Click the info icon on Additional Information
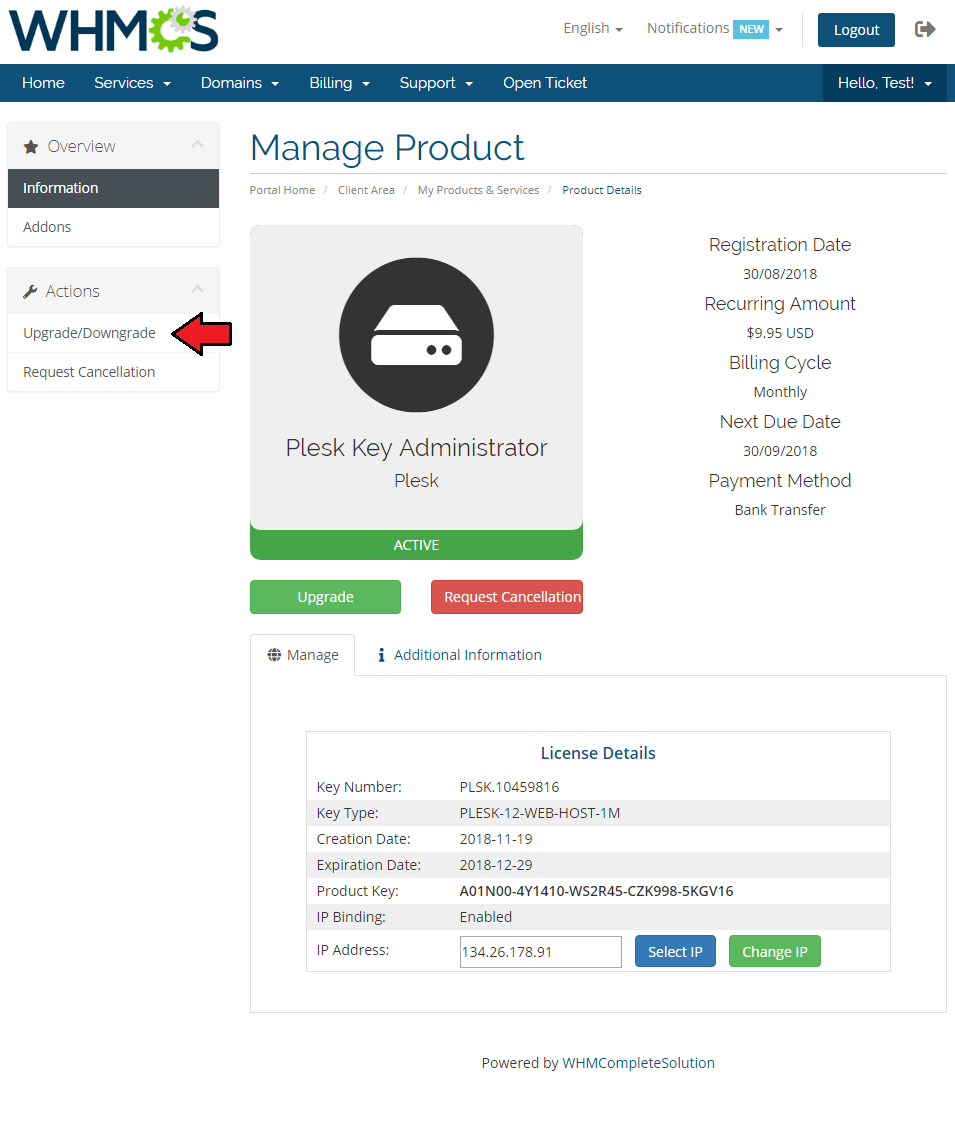Image resolution: width=955 pixels, height=1127 pixels. pos(382,655)
